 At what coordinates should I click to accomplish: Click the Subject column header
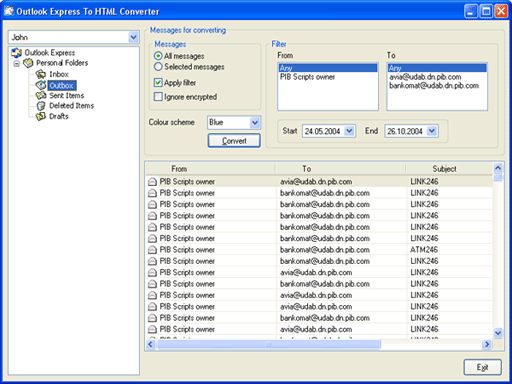coord(444,169)
